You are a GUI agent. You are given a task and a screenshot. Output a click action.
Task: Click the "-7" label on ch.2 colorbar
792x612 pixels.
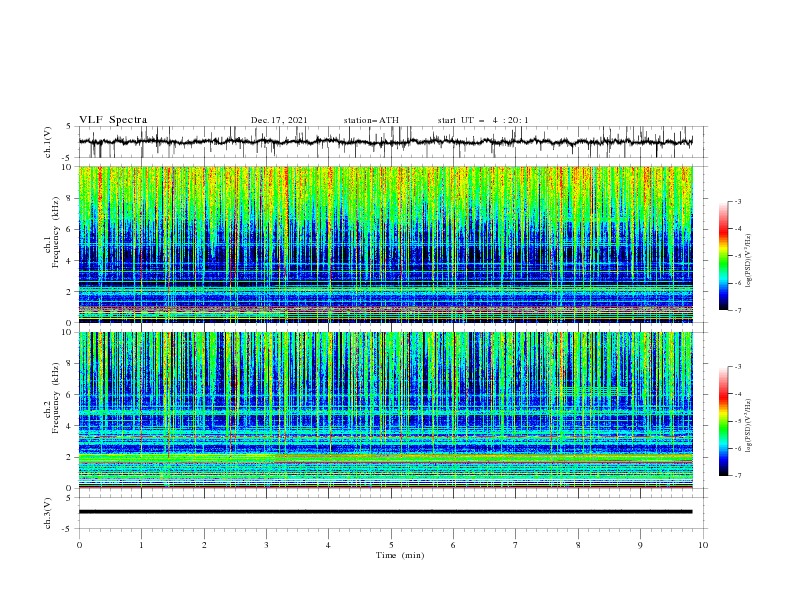[738, 475]
